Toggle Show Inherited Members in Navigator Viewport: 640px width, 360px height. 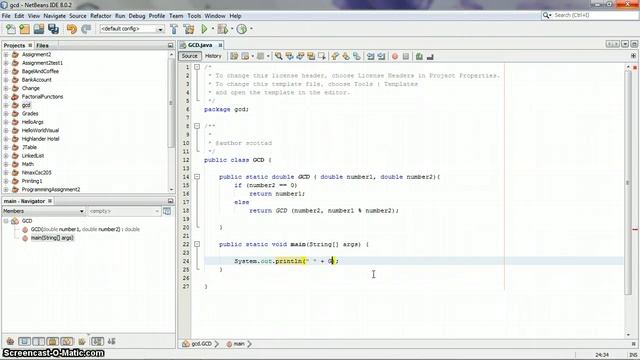click(10, 341)
